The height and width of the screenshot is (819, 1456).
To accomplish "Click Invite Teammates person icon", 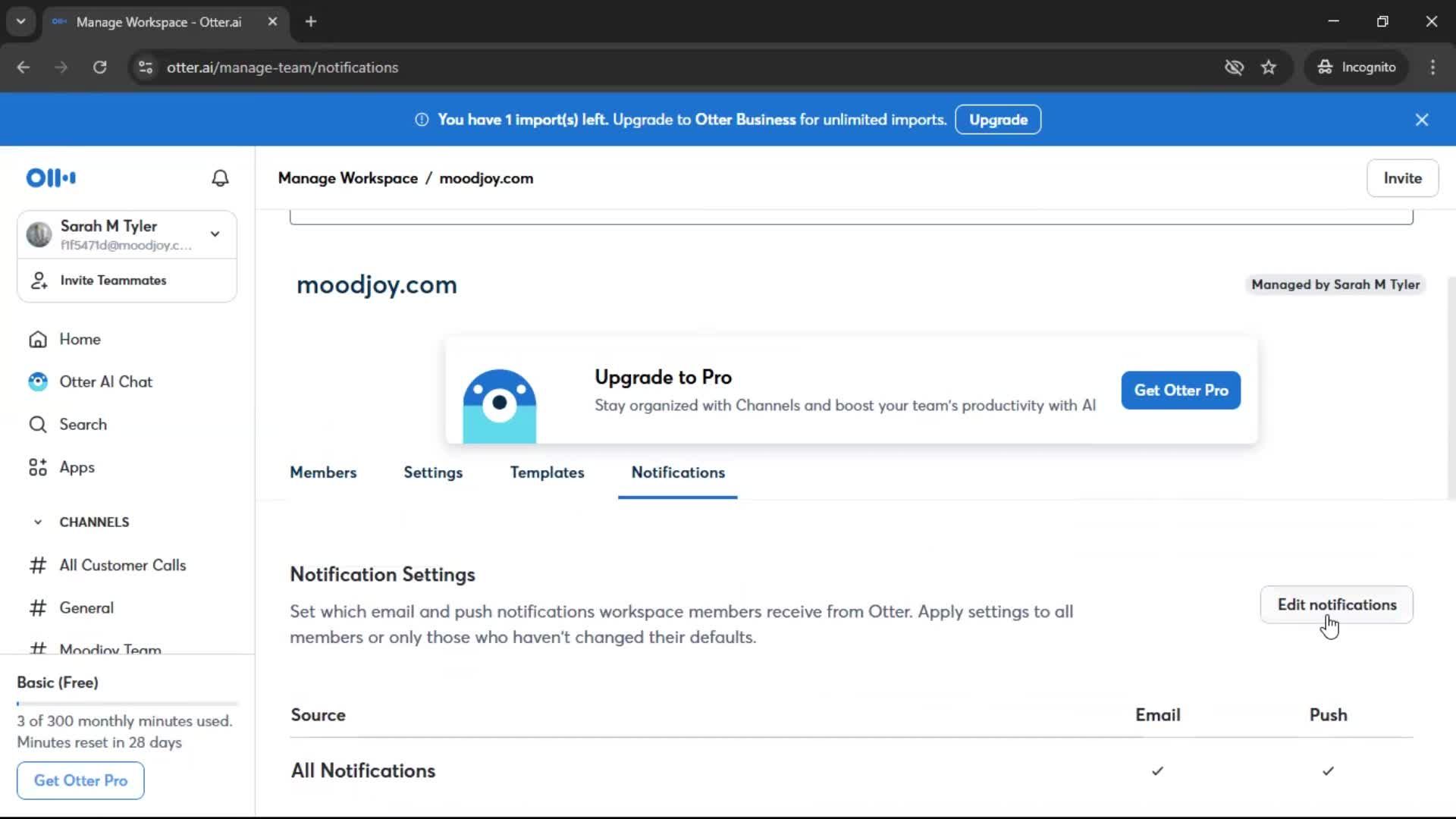I will point(39,281).
